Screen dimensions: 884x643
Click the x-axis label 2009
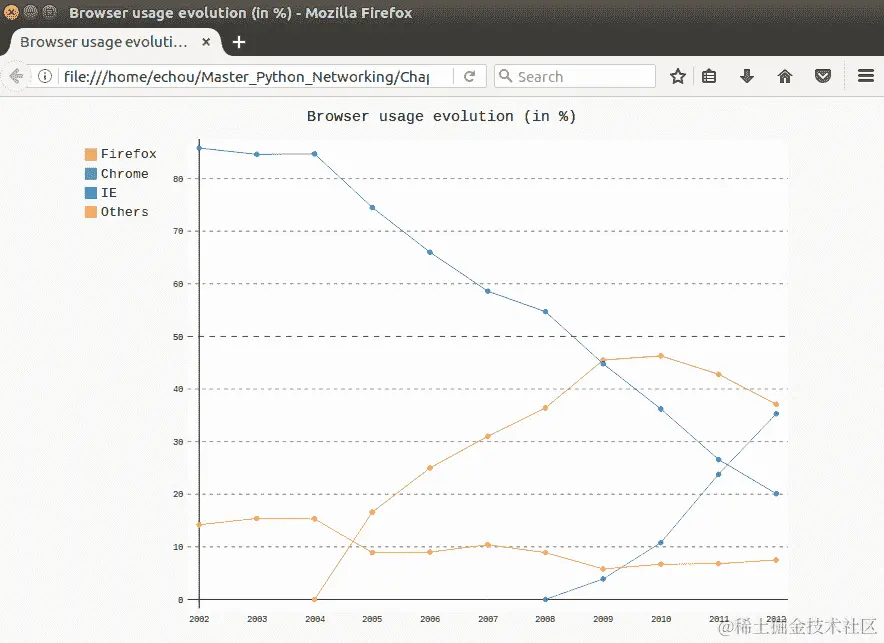603,619
